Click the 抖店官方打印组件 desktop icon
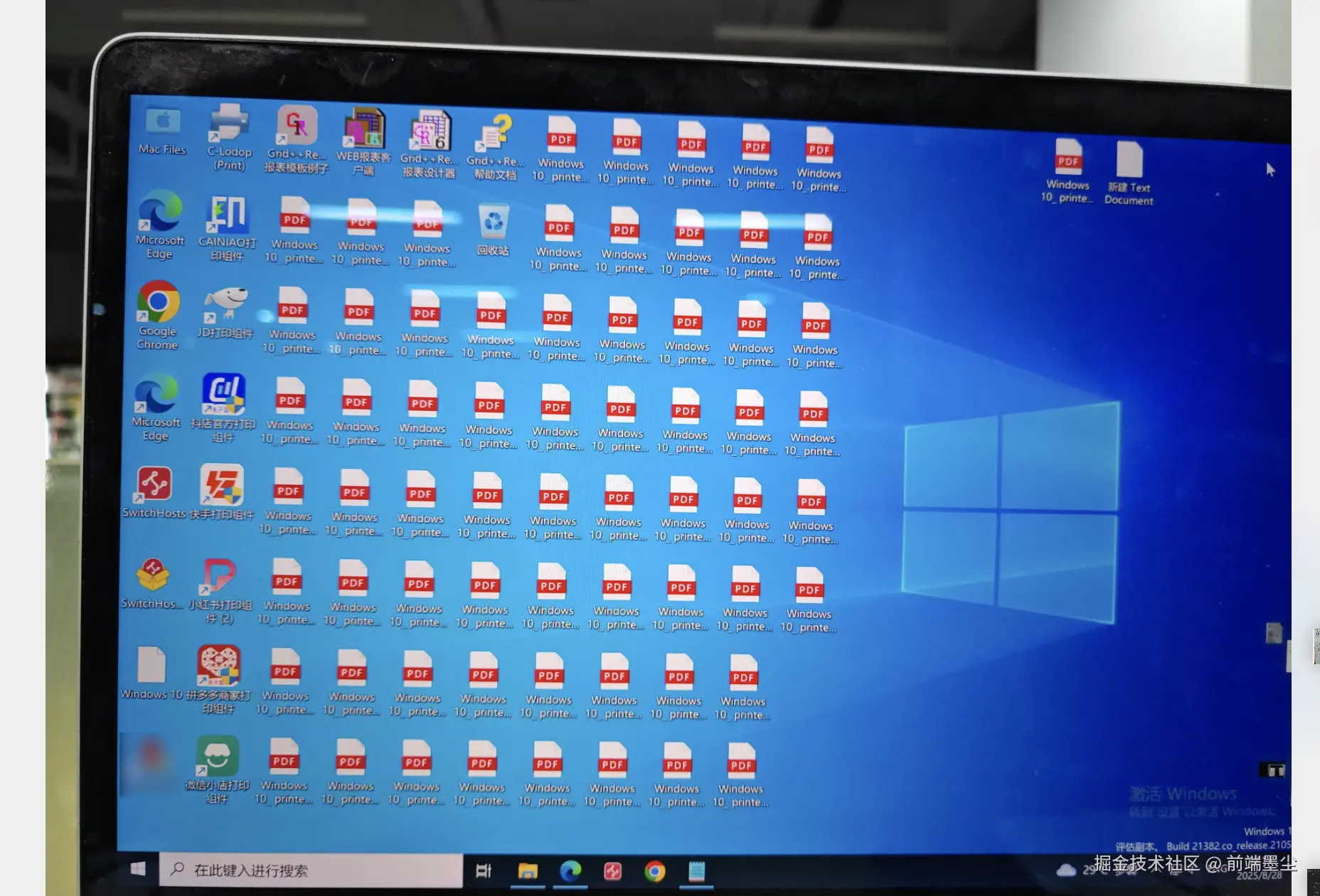Viewport: 1320px width, 896px height. click(x=223, y=407)
